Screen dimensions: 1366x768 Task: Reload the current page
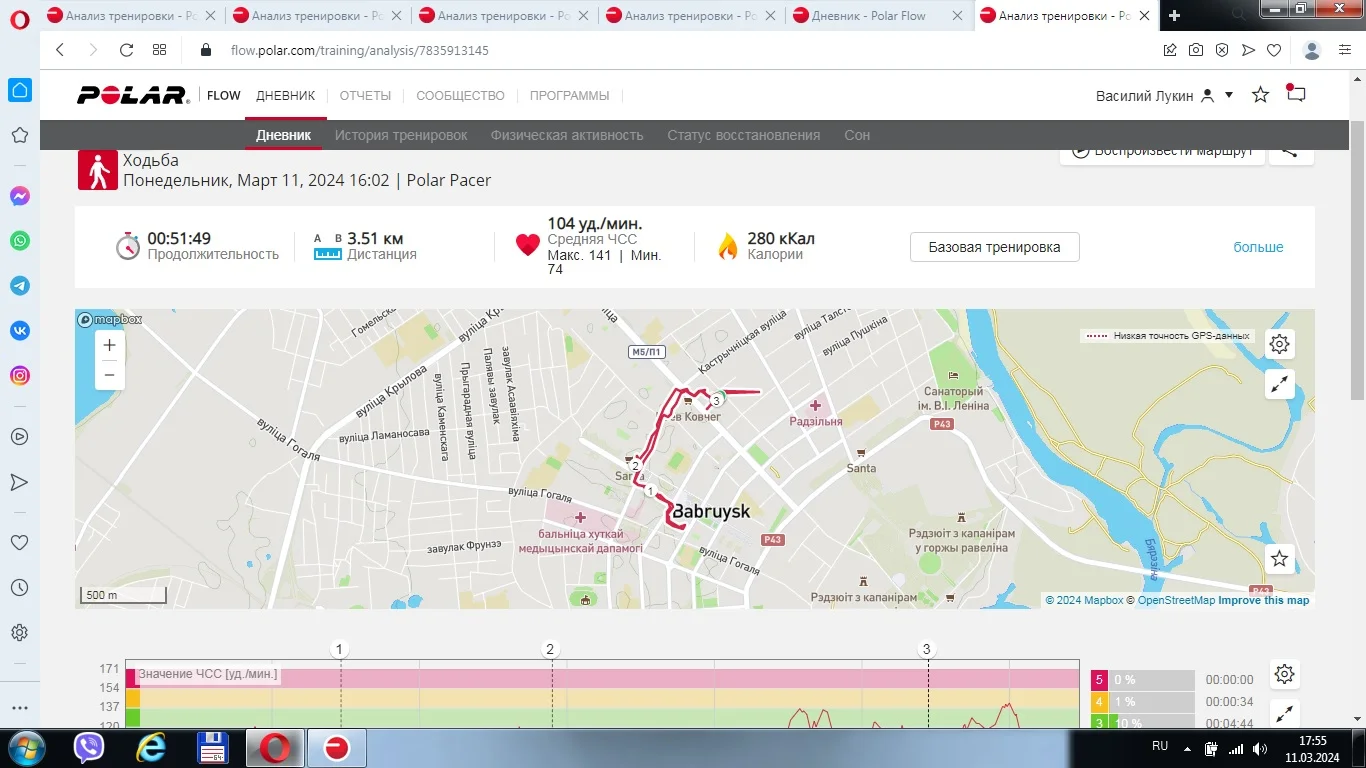[126, 50]
